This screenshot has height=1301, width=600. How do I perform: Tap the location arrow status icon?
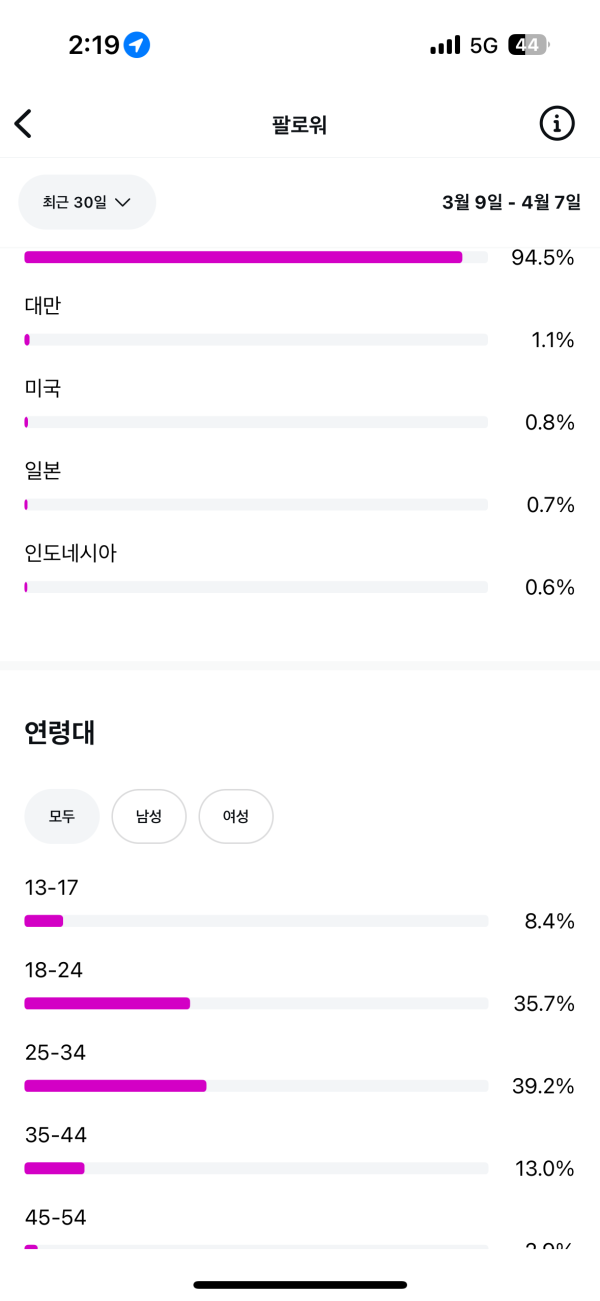137,45
